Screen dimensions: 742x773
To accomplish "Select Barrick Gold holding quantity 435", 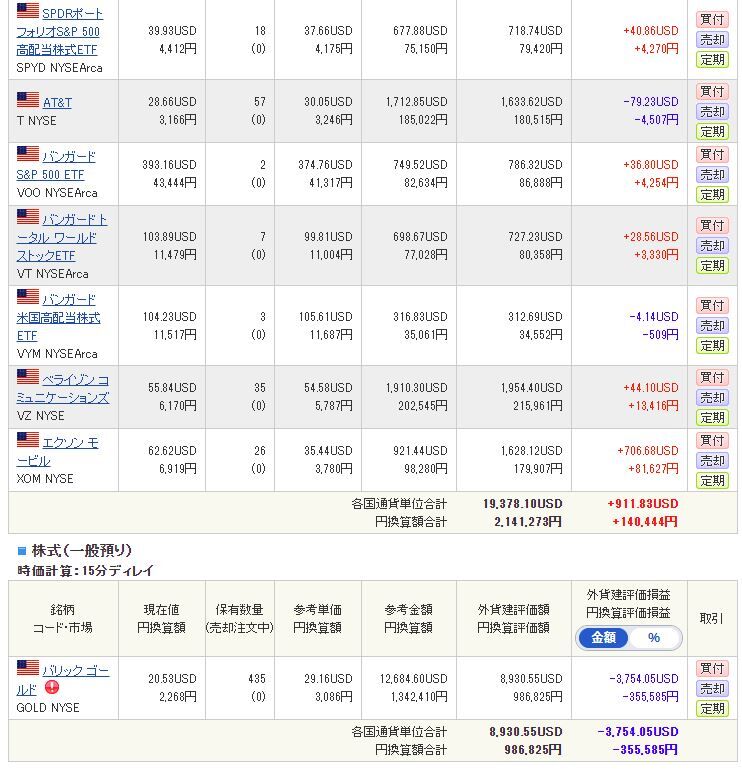I will tap(257, 679).
